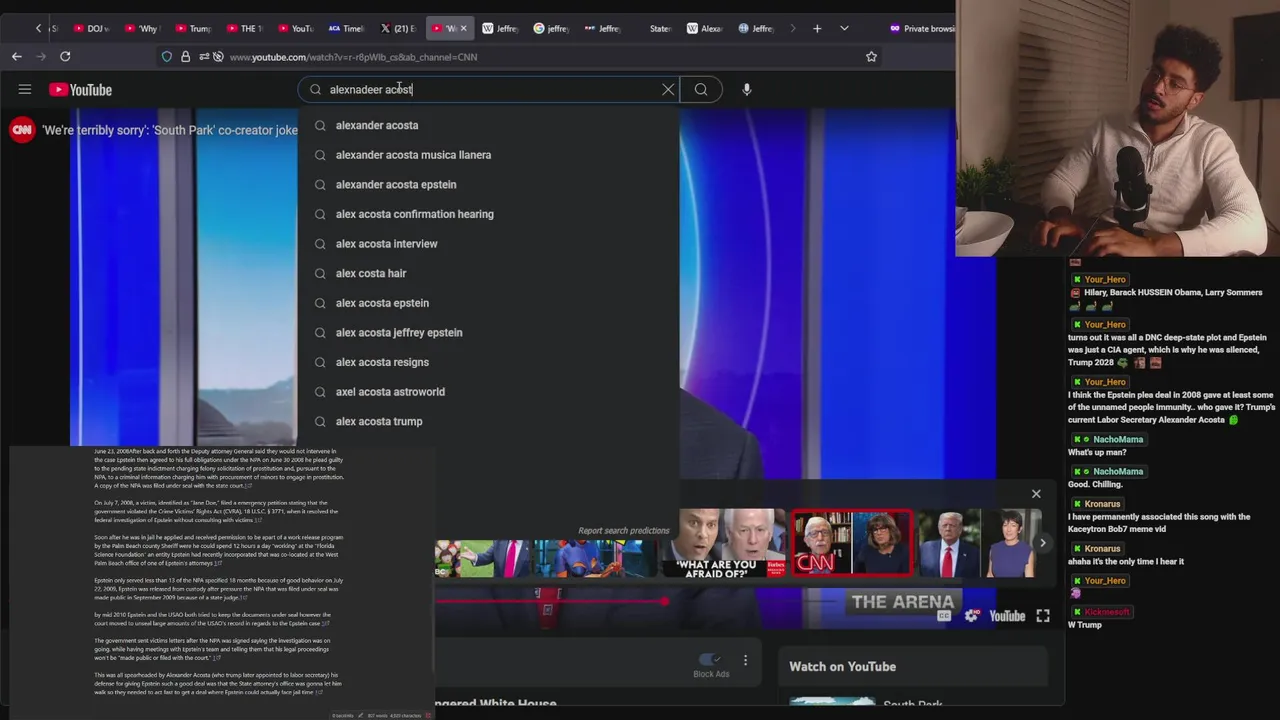Close the active YouTube tab
1280x720 pixels.
coord(463,28)
